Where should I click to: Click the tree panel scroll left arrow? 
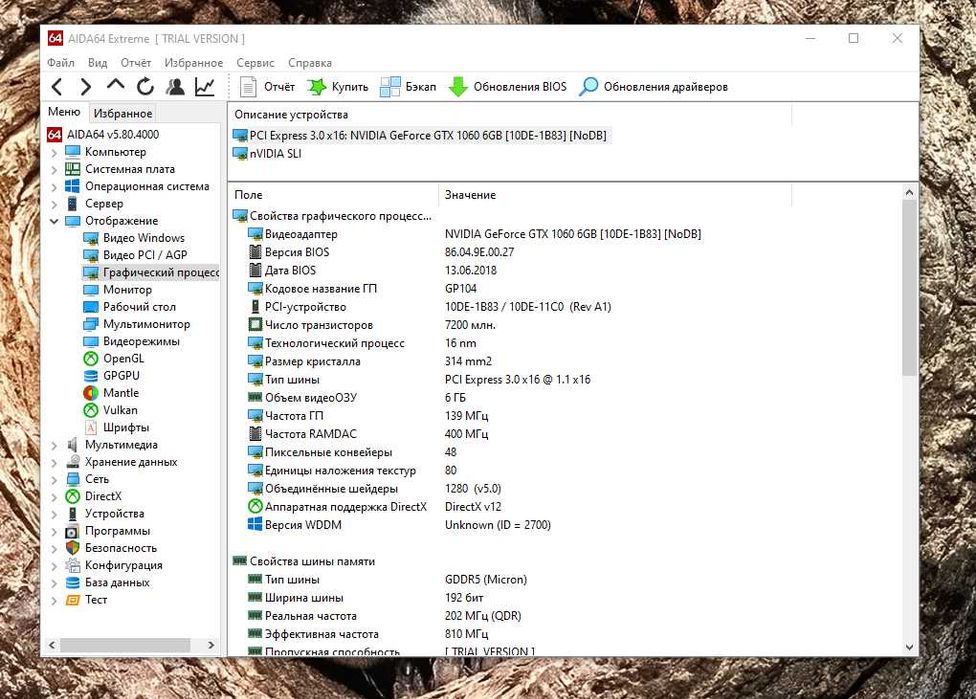point(52,645)
